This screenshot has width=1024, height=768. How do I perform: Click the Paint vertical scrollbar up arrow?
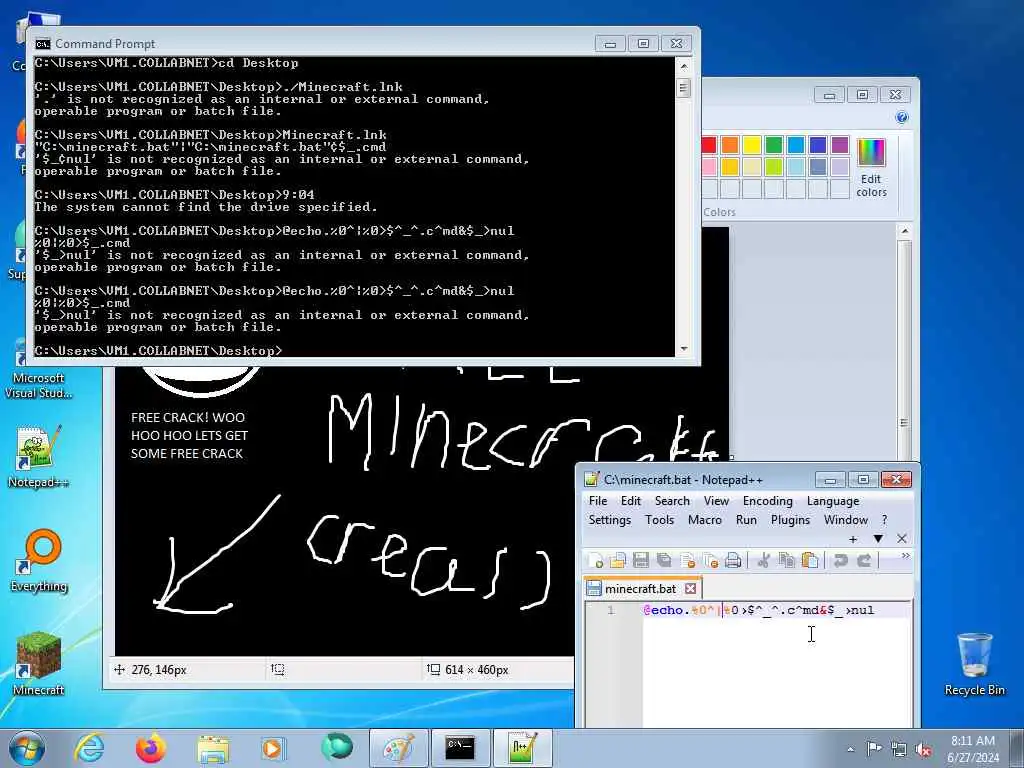pyautogui.click(x=904, y=231)
